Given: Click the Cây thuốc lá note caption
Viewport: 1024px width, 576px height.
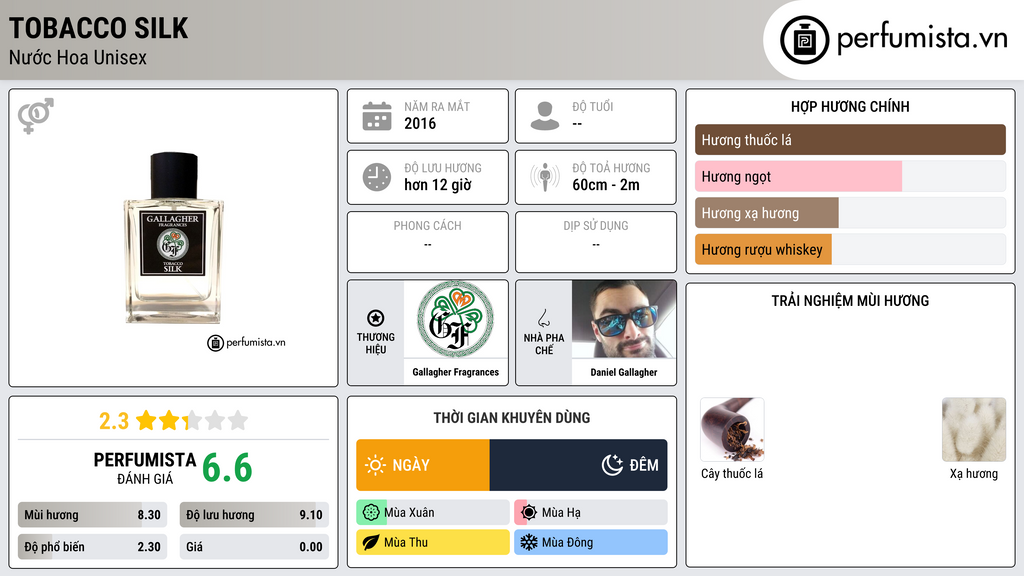Looking at the screenshot, I should coord(732,473).
